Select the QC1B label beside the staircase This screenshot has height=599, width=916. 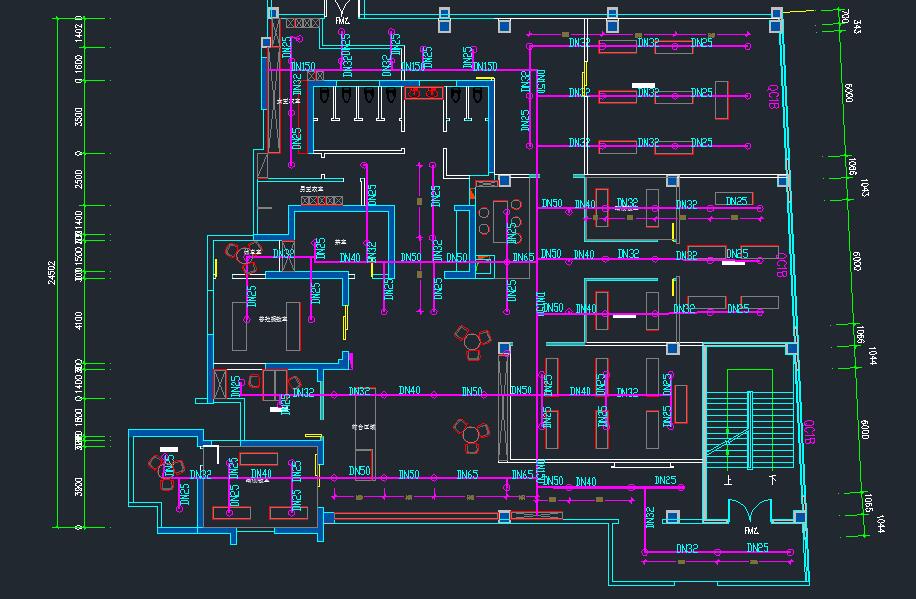(810, 428)
